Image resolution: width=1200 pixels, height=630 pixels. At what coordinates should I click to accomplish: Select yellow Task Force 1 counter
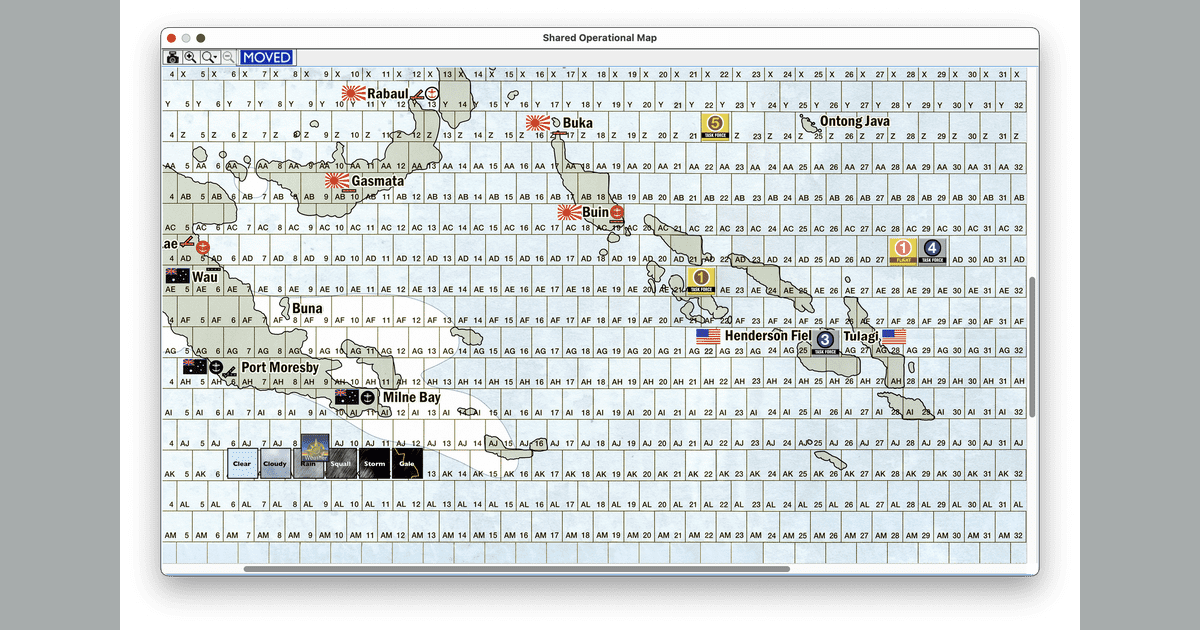[701, 281]
